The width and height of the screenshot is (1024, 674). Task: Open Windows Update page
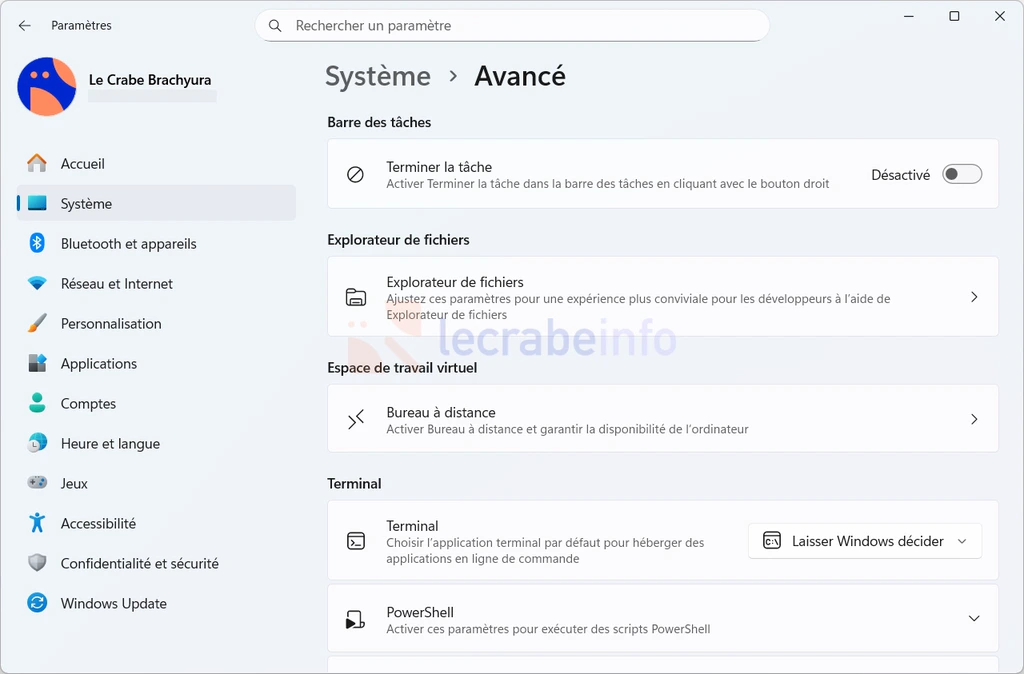pos(156,603)
